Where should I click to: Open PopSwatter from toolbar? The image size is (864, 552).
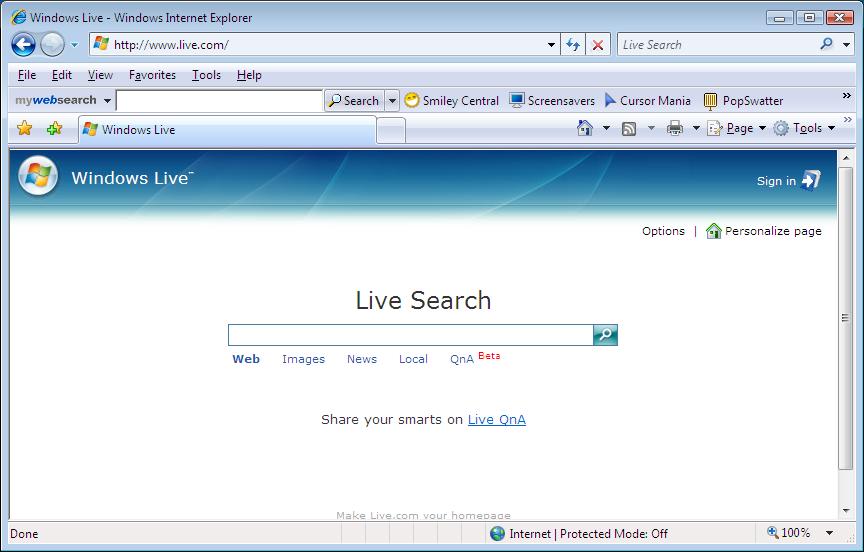(x=743, y=101)
